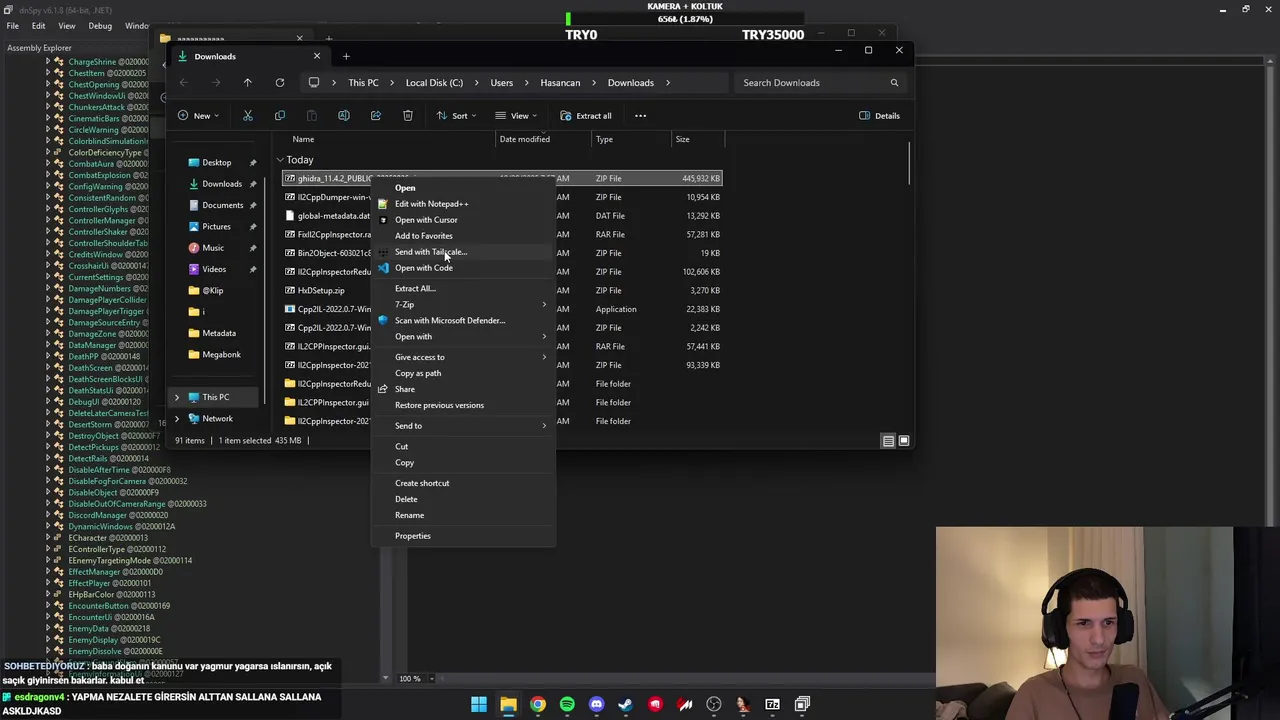This screenshot has height=720, width=1280.
Task: Unpin Desktop from Quick access
Action: click(x=253, y=162)
